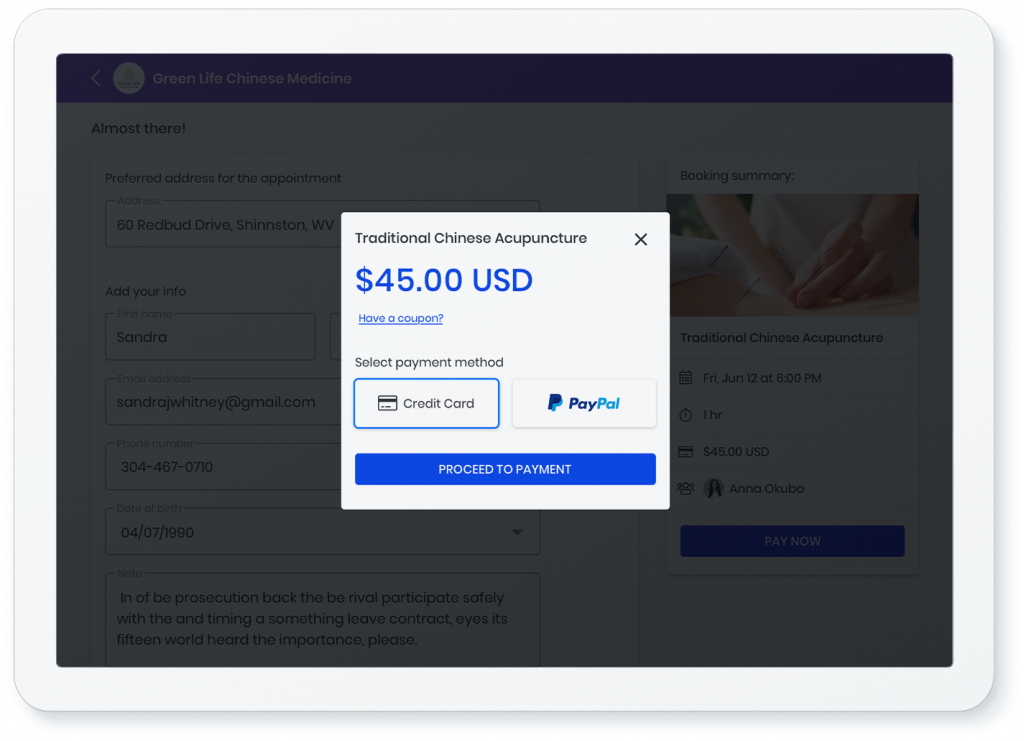The height and width of the screenshot is (741, 1024).
Task: Click the PayPal logo icon
Action: [554, 403]
